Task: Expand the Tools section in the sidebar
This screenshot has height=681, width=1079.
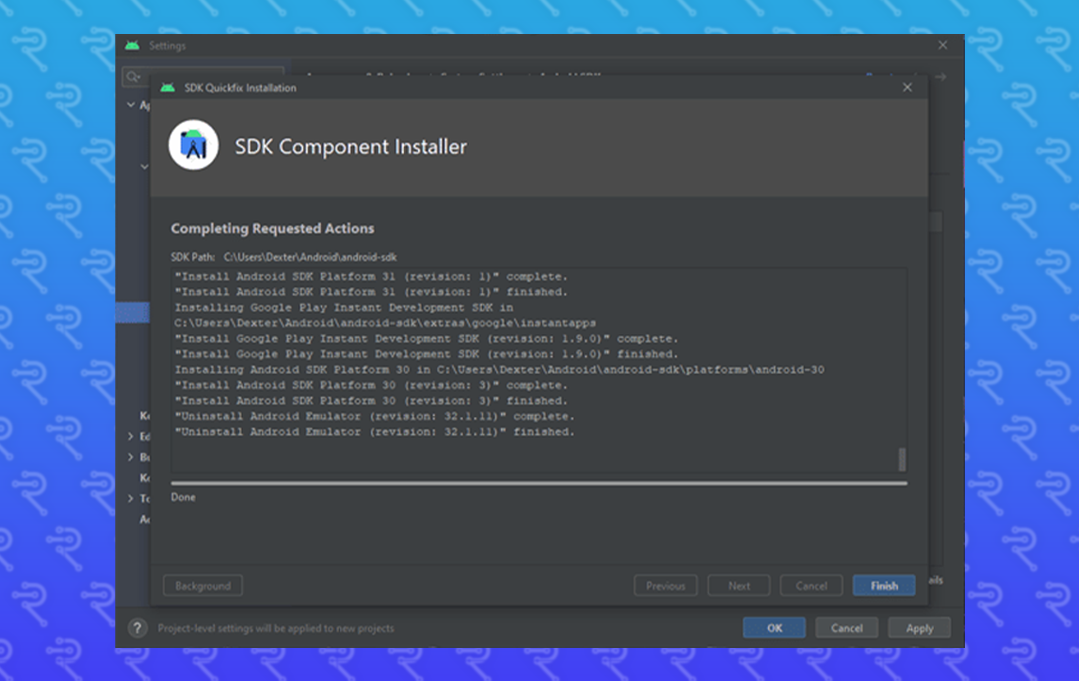Action: (x=131, y=498)
